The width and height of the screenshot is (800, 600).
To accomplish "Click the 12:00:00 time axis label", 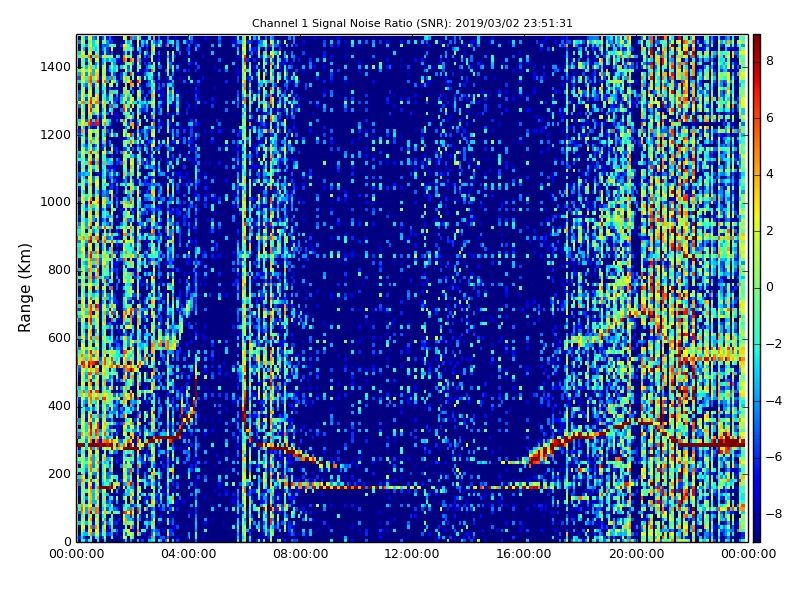I will [x=412, y=554].
